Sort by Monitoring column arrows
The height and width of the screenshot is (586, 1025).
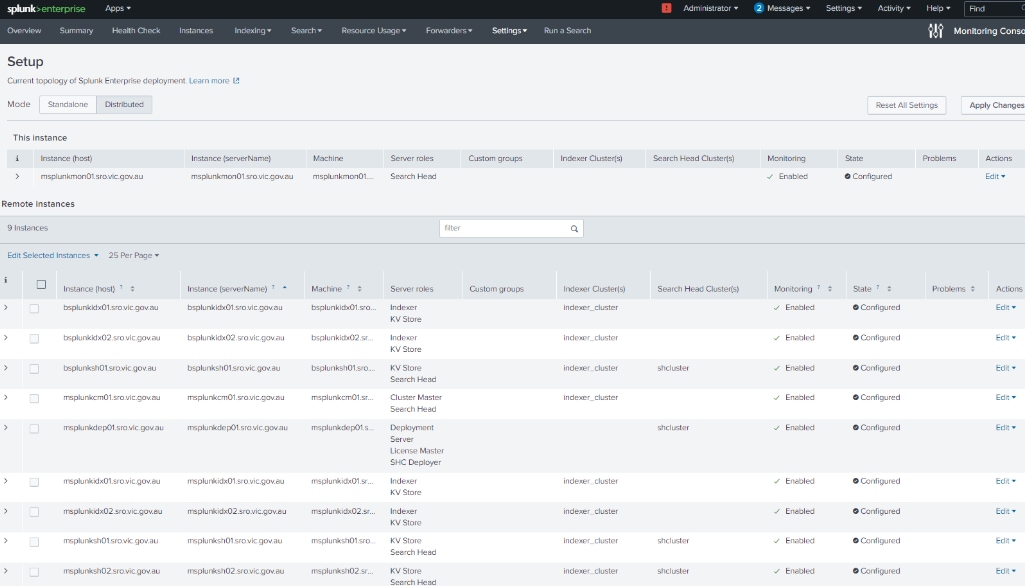coord(830,288)
